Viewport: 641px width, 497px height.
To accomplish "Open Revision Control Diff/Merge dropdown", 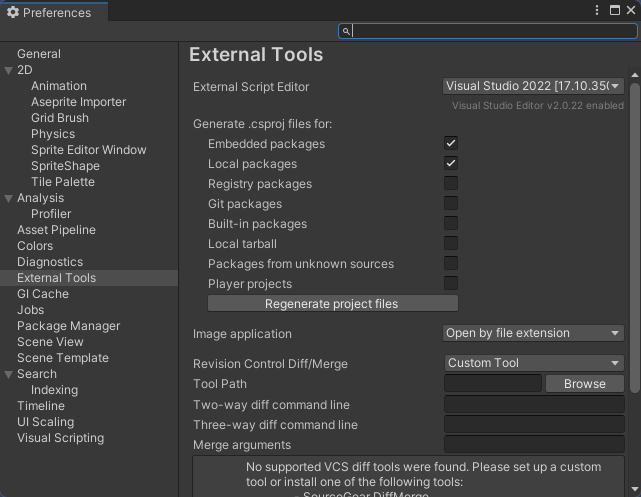I will click(x=534, y=363).
